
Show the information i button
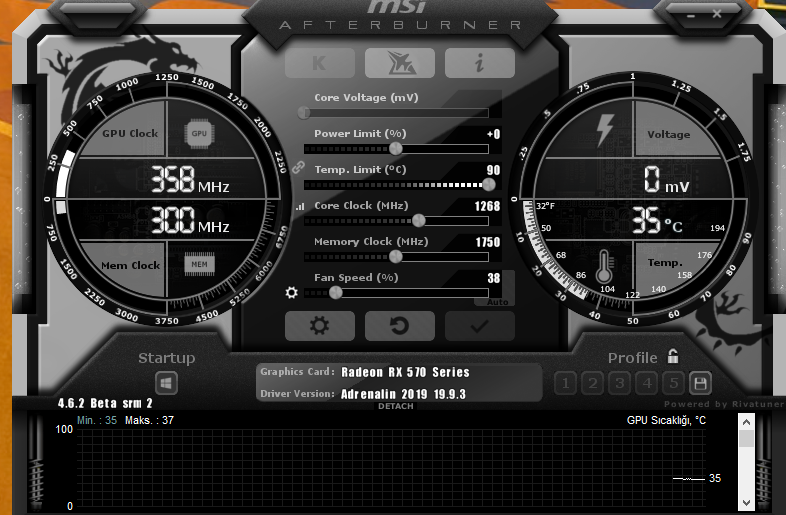[479, 63]
